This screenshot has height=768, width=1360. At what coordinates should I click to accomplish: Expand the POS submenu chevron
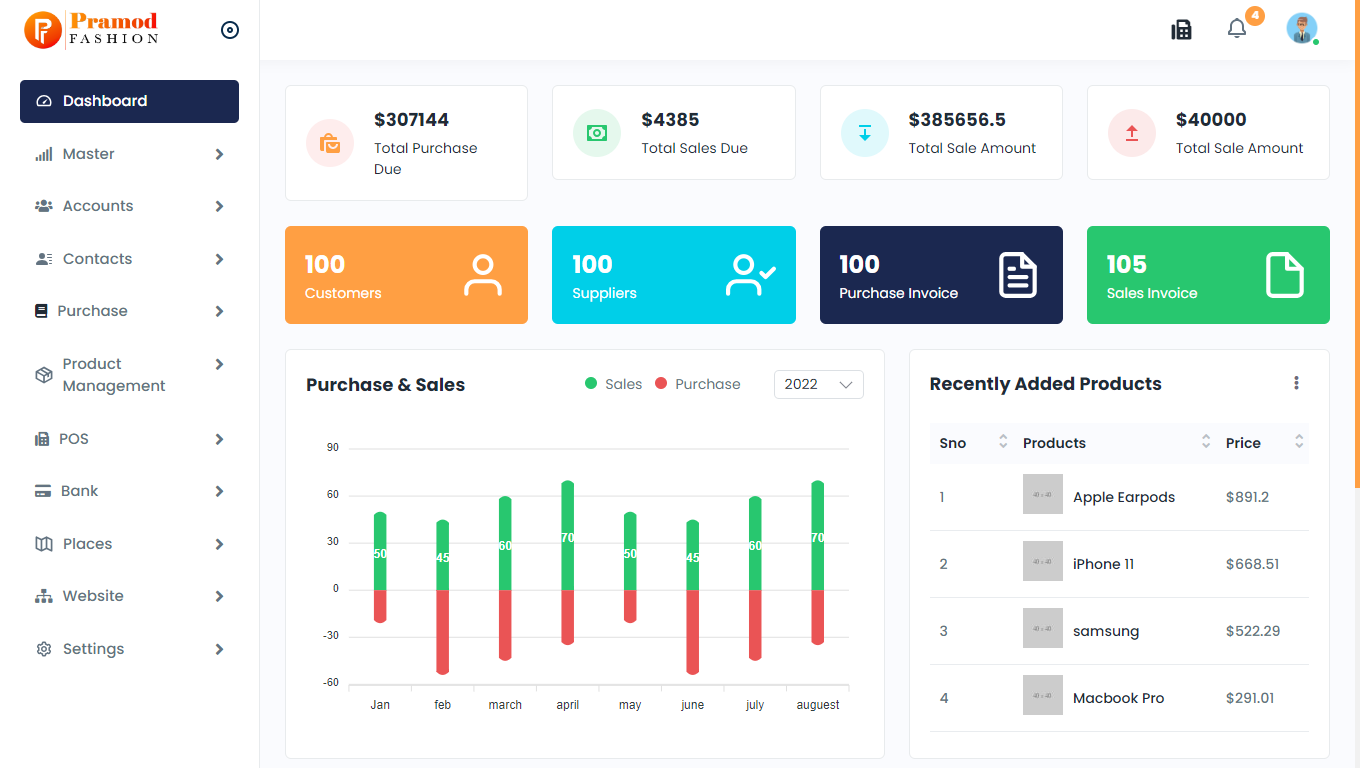(x=219, y=439)
